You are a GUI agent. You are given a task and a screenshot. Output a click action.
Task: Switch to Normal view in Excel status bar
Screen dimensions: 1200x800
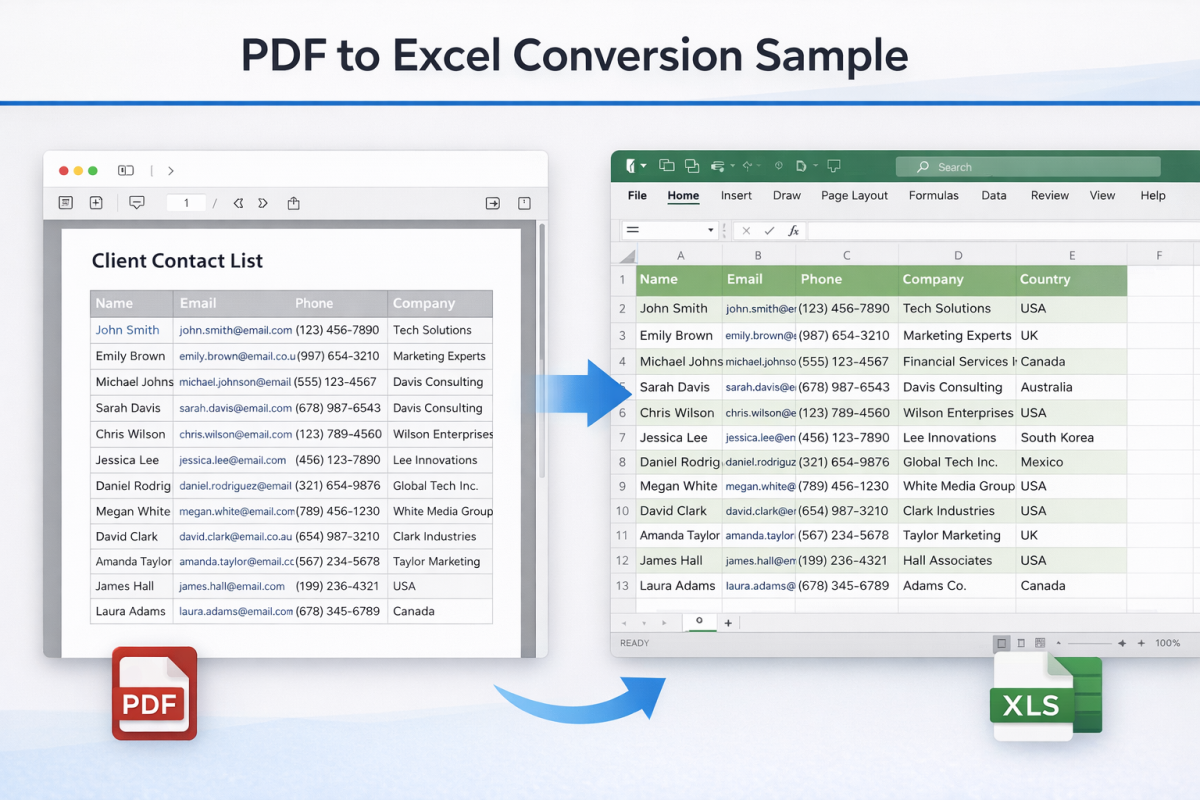1001,643
